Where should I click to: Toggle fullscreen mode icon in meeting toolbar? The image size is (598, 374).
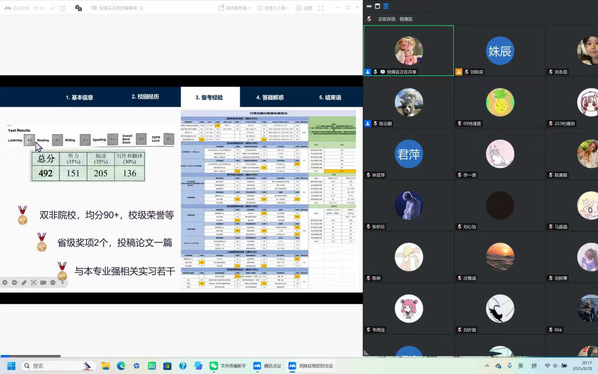click(x=321, y=8)
